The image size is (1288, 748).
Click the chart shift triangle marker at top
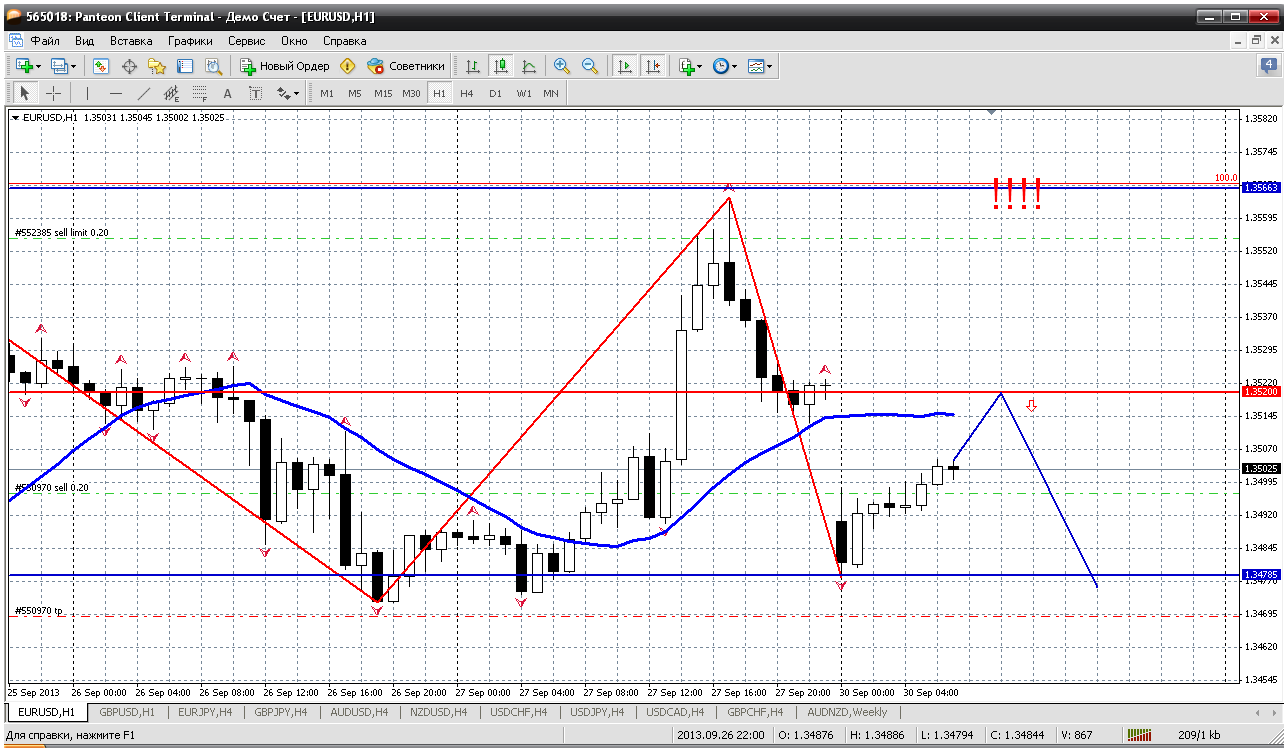[x=992, y=112]
